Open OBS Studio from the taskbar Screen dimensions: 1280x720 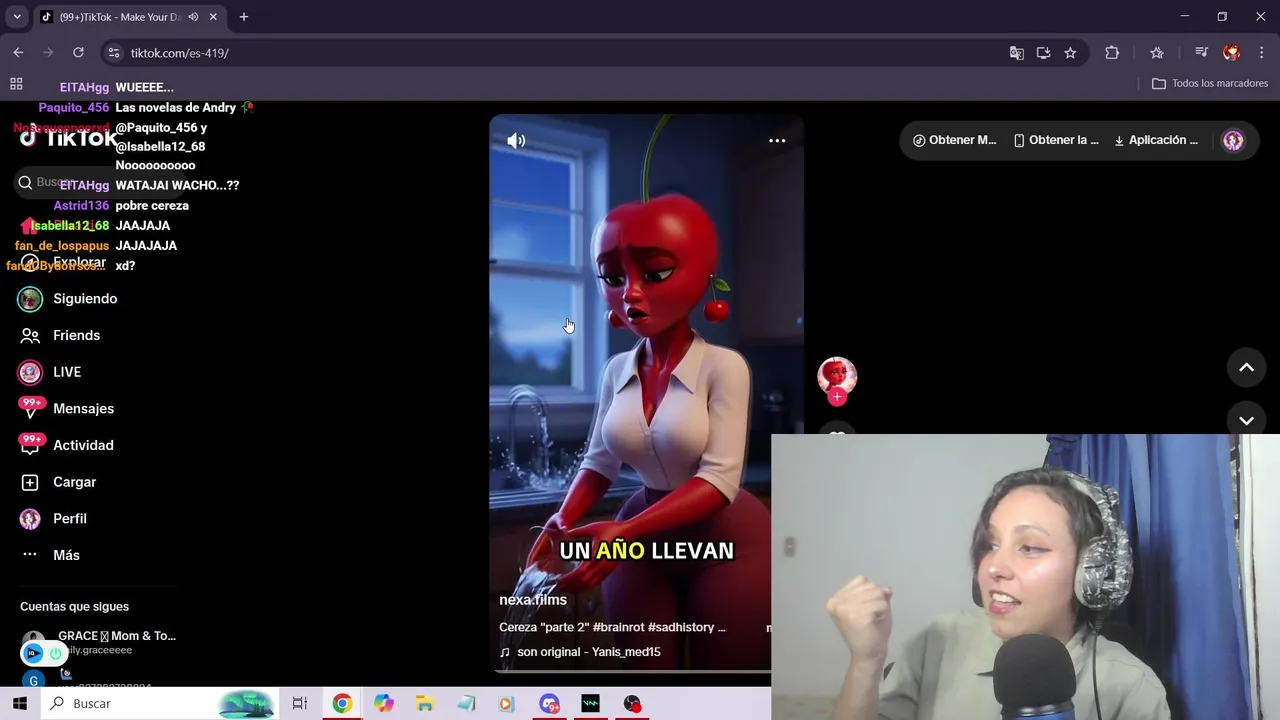click(632, 704)
